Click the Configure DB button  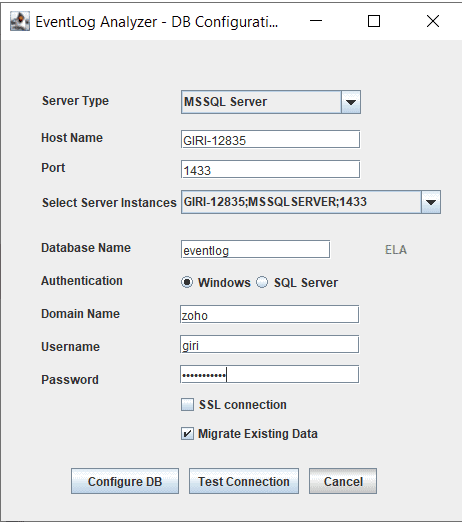[x=125, y=481]
